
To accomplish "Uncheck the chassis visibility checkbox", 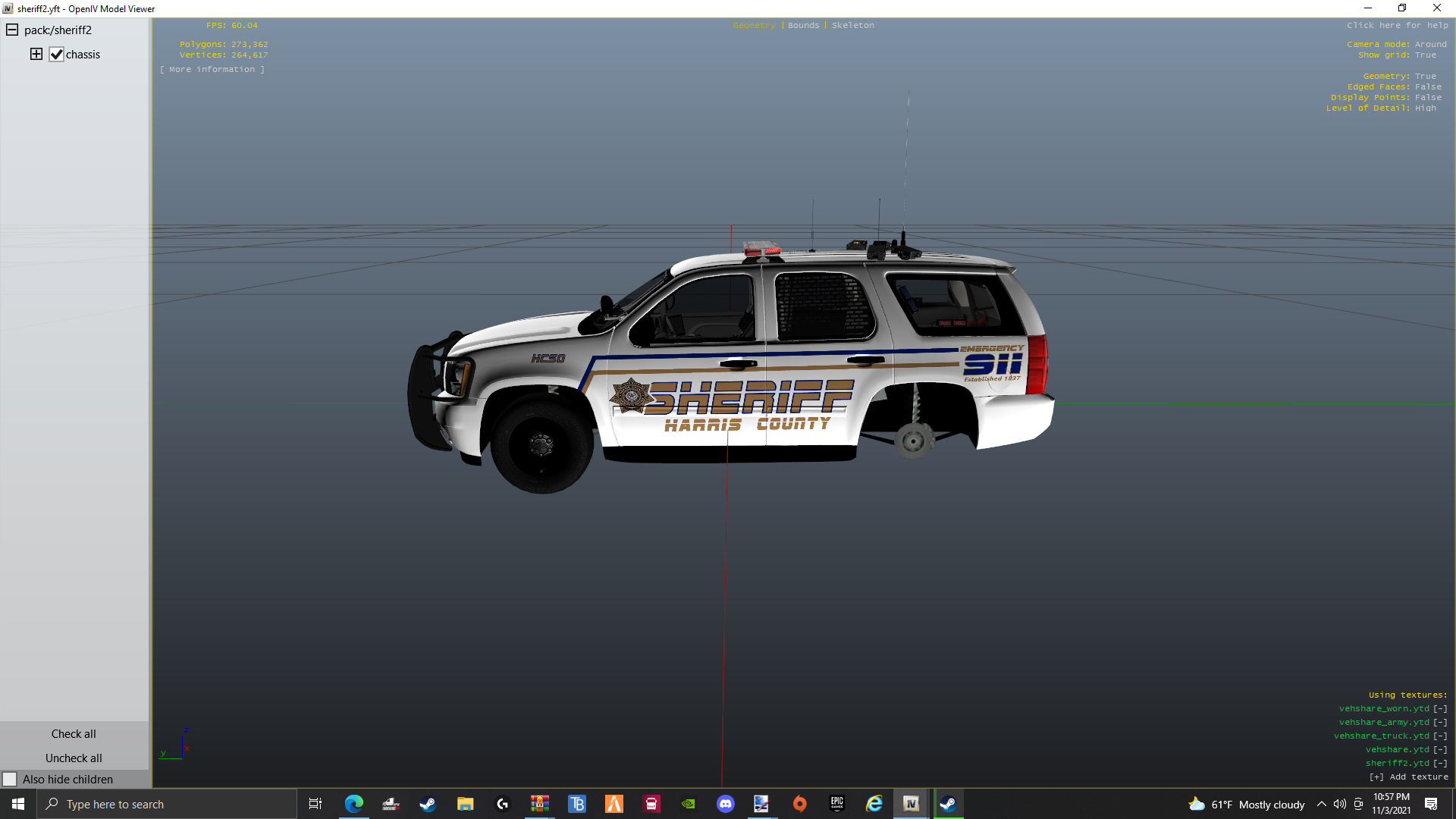I will click(56, 55).
